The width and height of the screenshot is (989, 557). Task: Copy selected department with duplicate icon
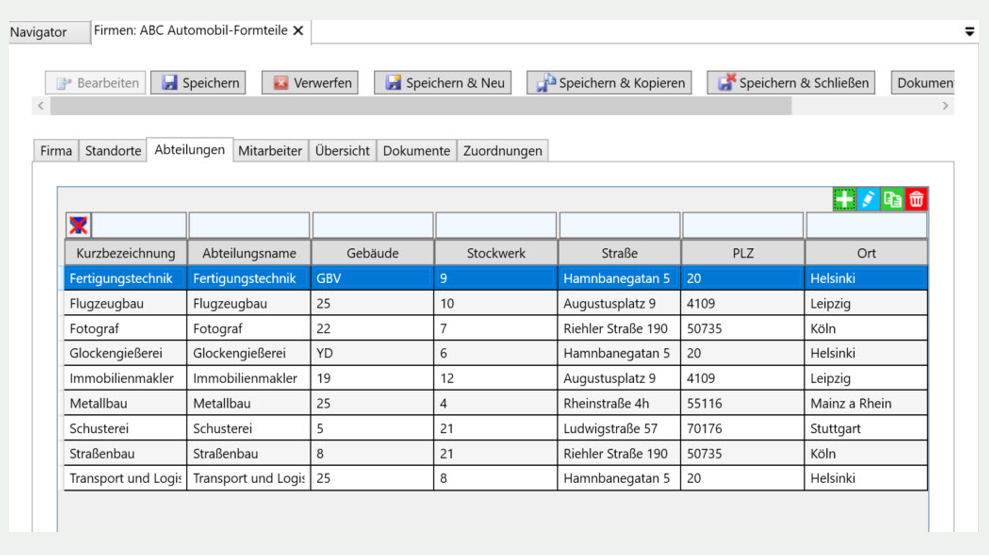pyautogui.click(x=892, y=199)
